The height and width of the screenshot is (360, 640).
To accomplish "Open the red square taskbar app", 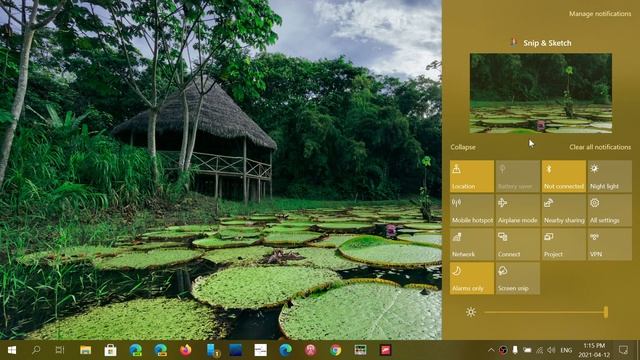I will tap(386, 350).
